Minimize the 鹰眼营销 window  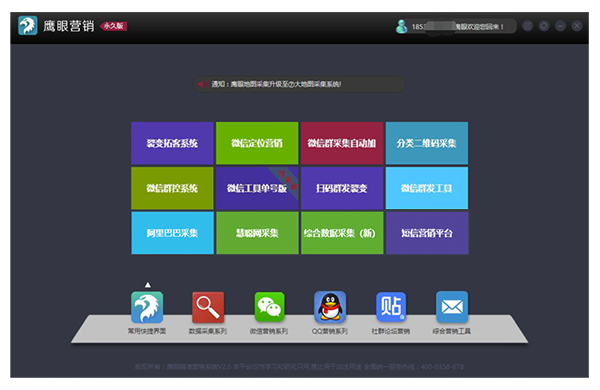561,26
